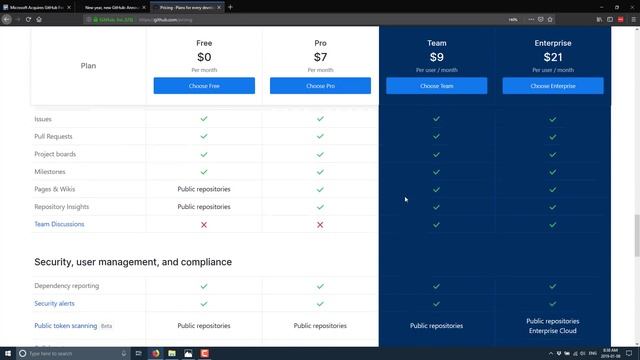Reset the page zoom level indicator

pyautogui.click(x=513, y=20)
